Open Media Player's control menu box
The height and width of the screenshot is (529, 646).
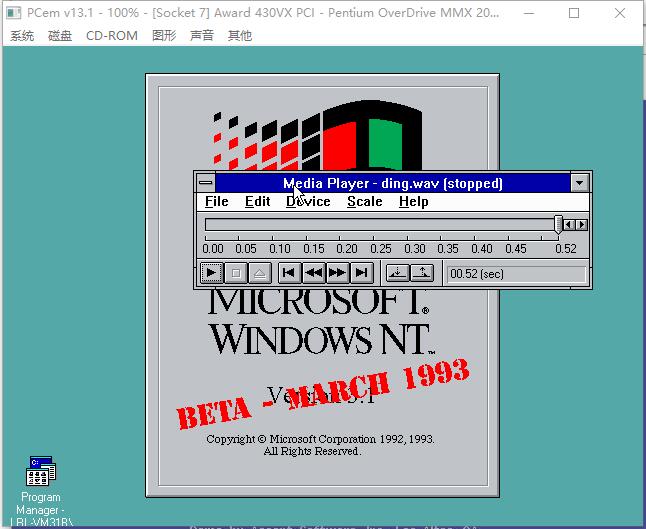(x=206, y=183)
